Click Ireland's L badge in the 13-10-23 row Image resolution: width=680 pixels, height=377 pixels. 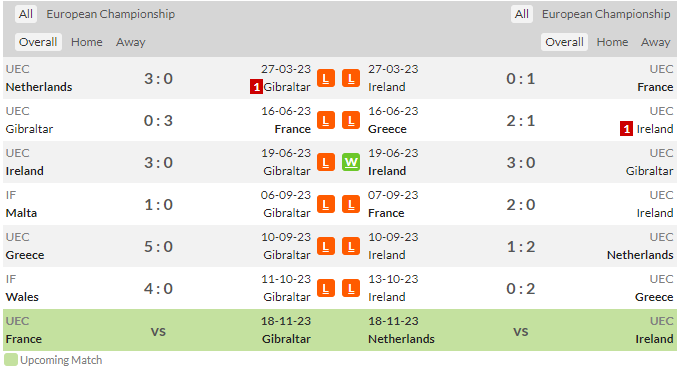click(351, 288)
